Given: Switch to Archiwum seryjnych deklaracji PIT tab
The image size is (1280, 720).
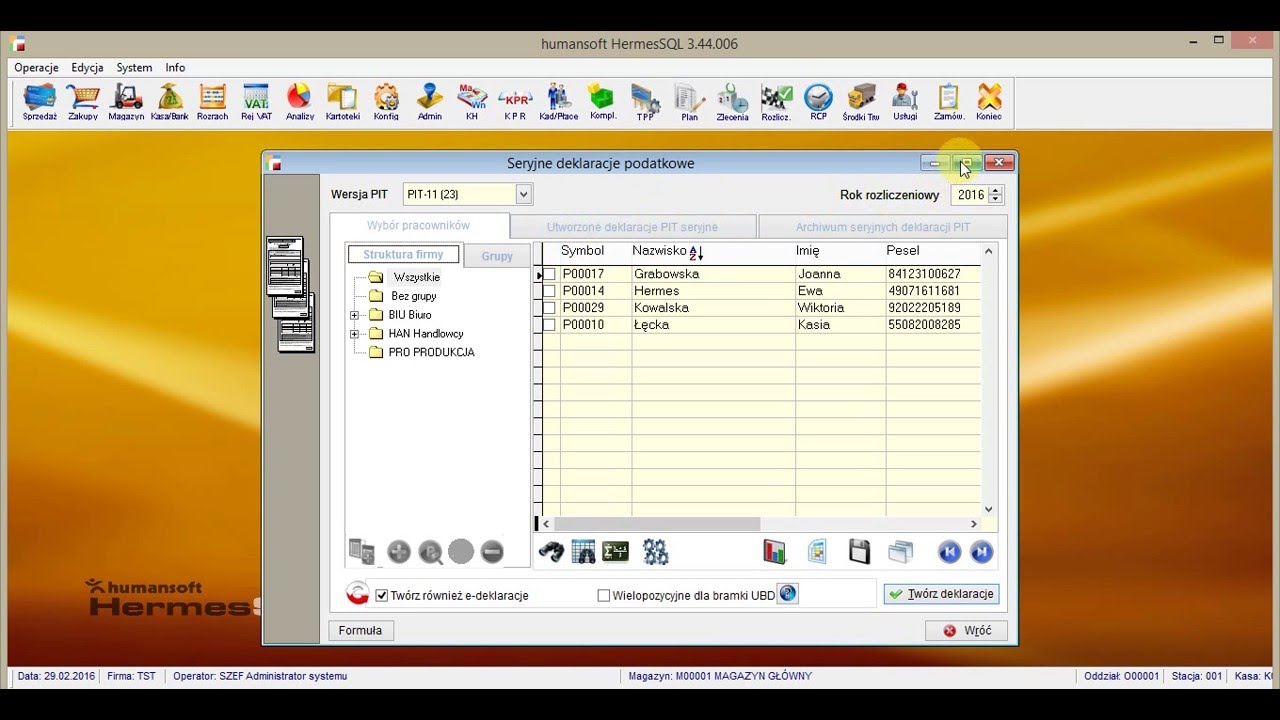Looking at the screenshot, I should coord(883,227).
